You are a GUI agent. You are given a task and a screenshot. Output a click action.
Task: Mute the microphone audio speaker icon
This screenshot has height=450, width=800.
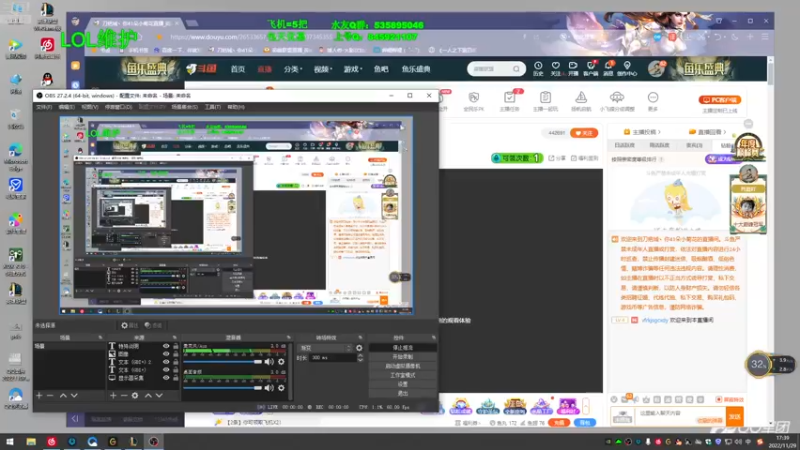coord(269,362)
